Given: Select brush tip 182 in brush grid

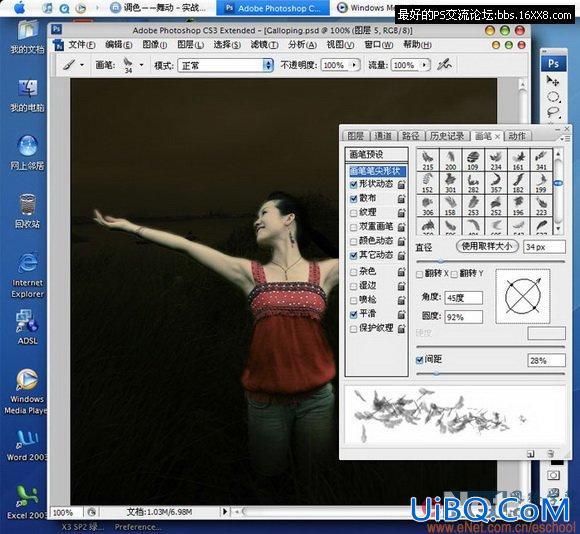Looking at the screenshot, I should pyautogui.click(x=518, y=183).
